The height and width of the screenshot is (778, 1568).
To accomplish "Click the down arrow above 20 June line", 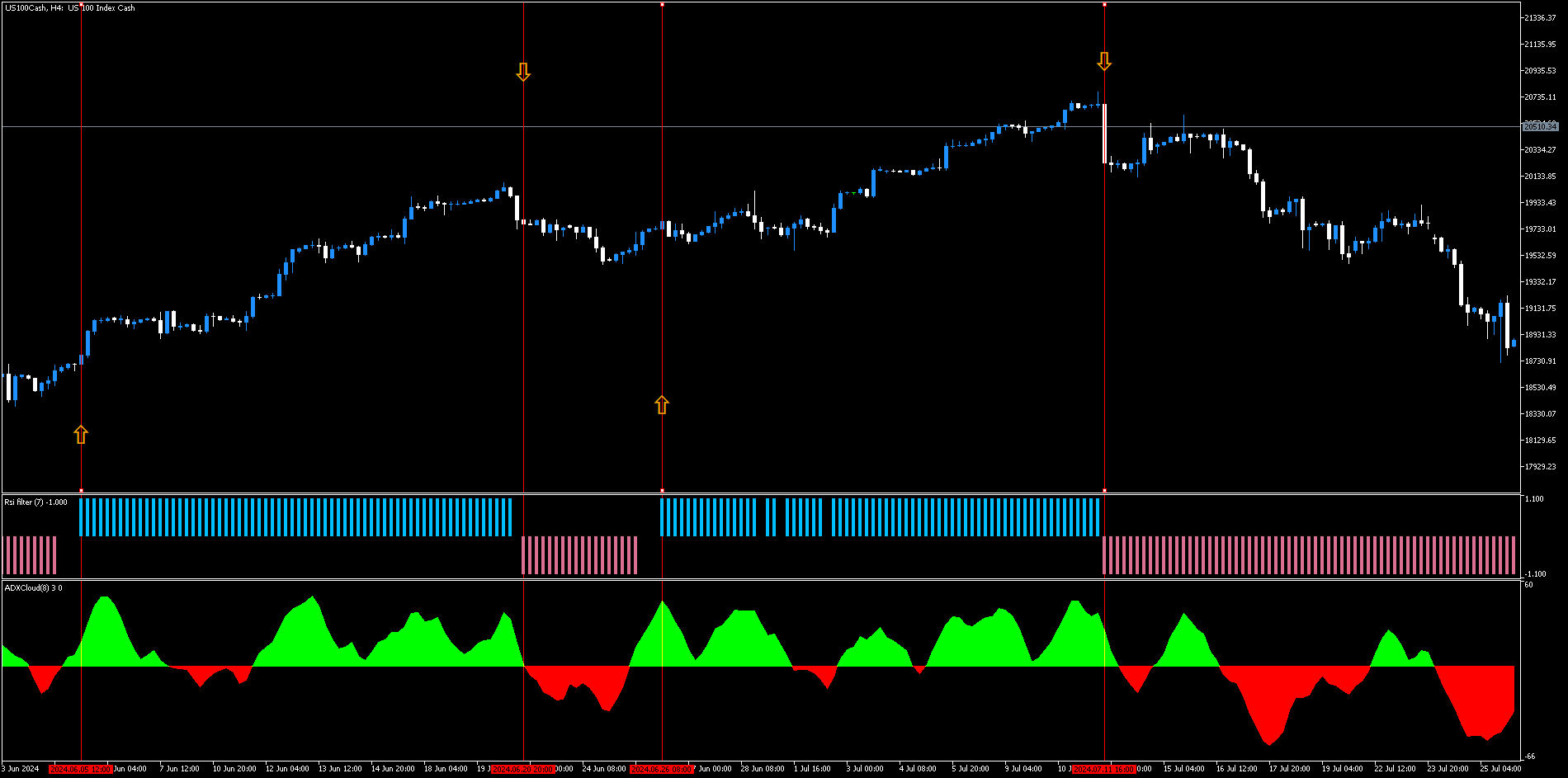I will (523, 72).
